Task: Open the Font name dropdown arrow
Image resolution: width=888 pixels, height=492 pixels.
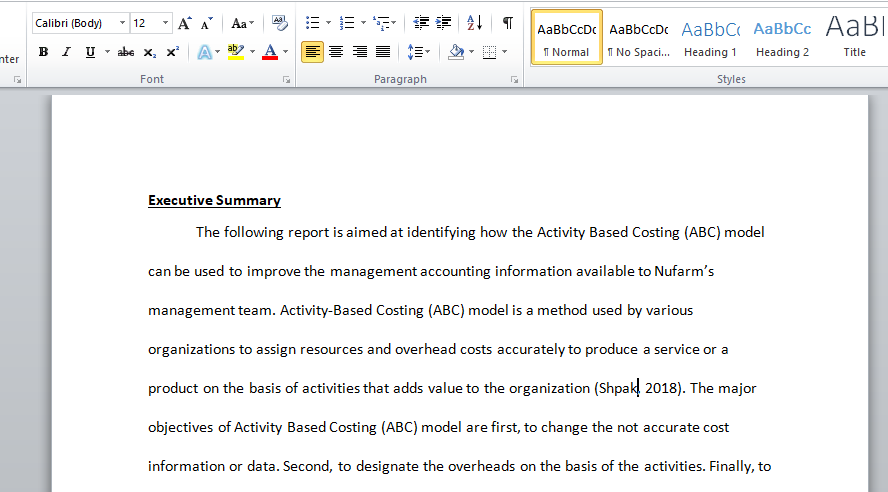Action: click(122, 23)
